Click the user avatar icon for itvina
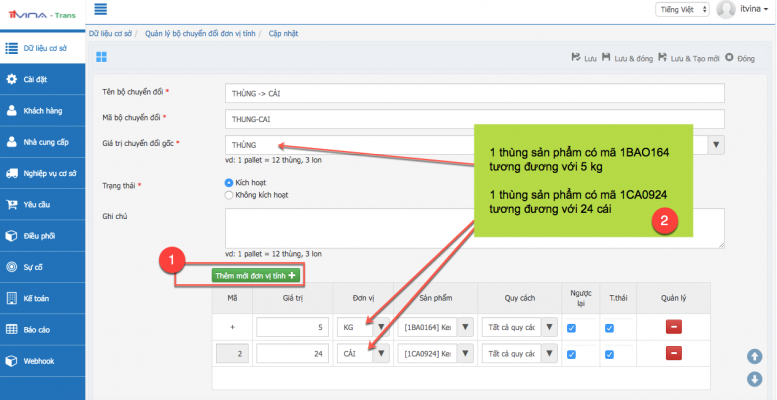 click(x=726, y=9)
